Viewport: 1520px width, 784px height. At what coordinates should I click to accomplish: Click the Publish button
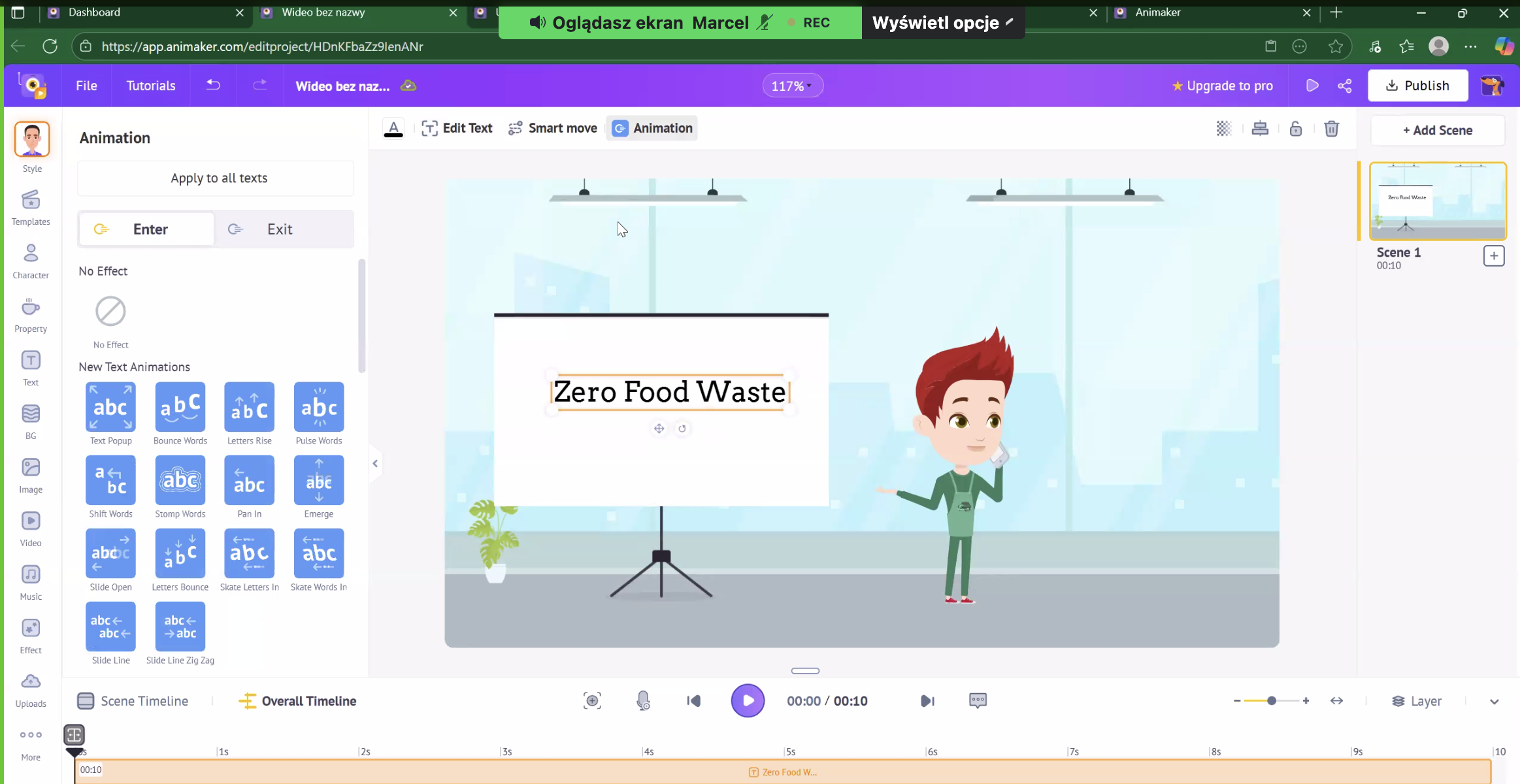point(1417,85)
